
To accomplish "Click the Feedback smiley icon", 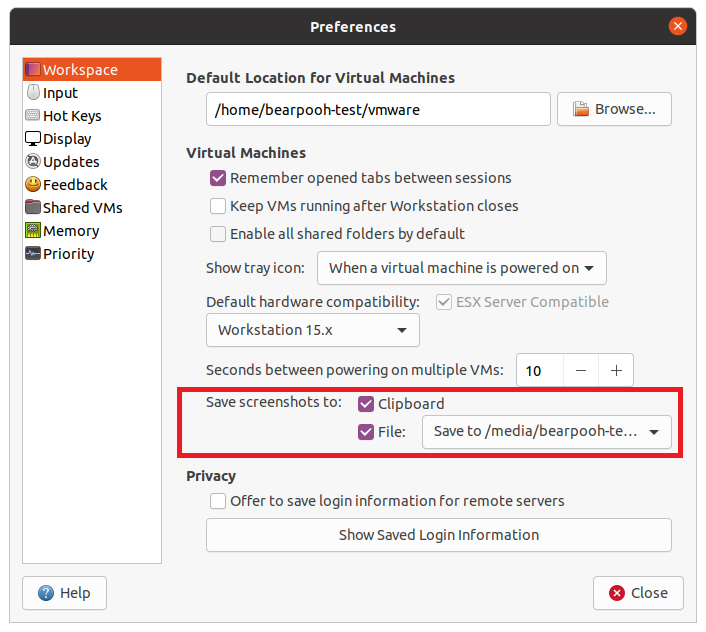I will click(x=33, y=184).
